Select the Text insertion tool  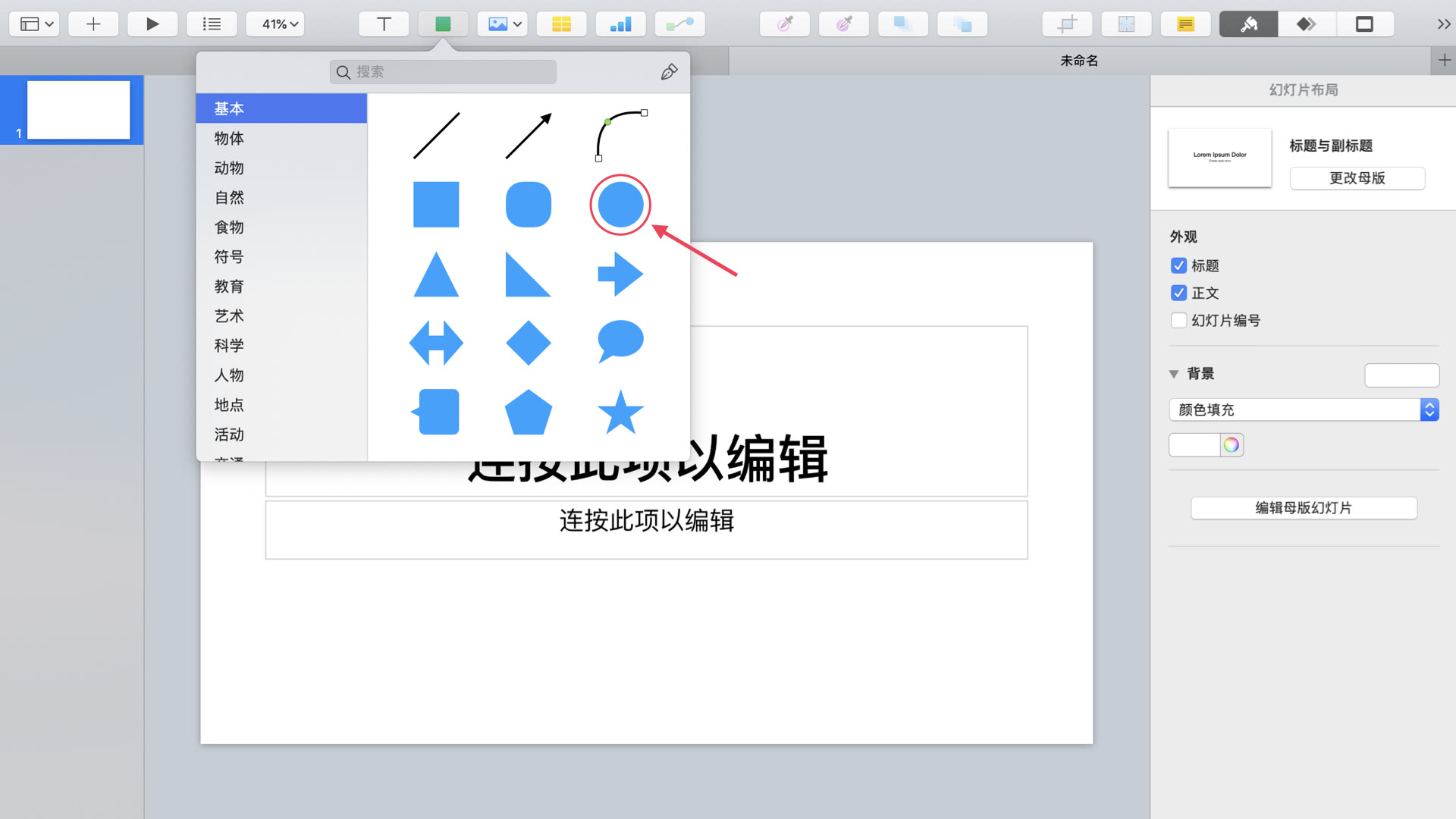click(384, 24)
